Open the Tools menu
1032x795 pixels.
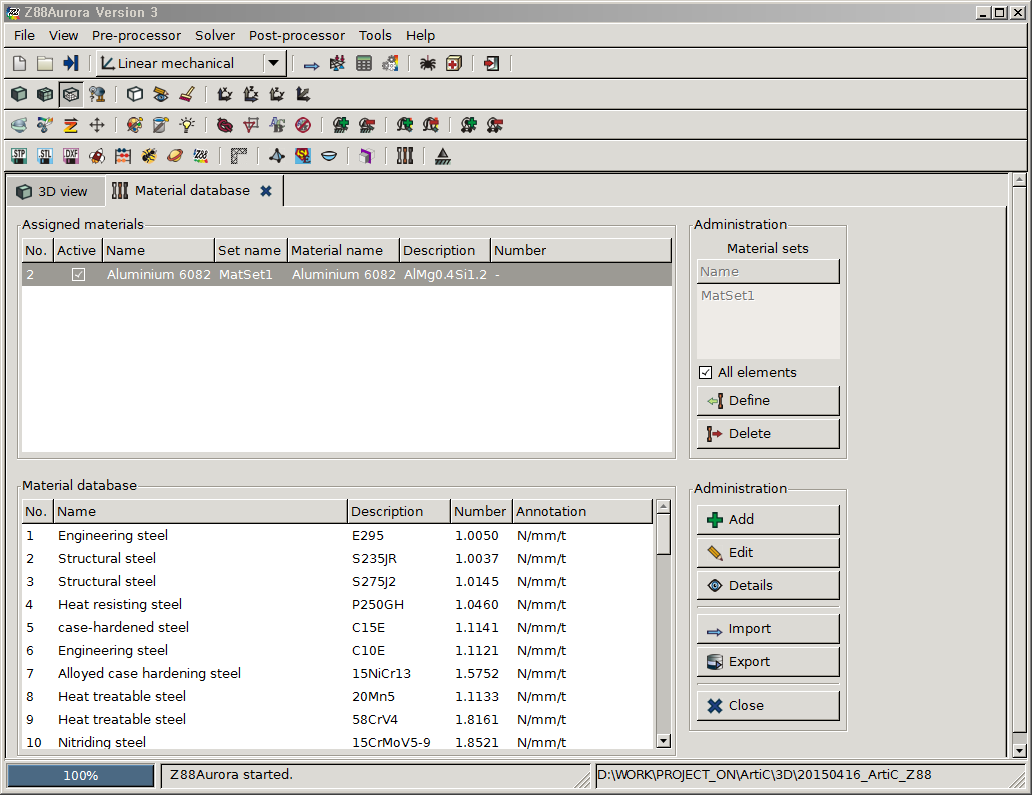pyautogui.click(x=375, y=35)
